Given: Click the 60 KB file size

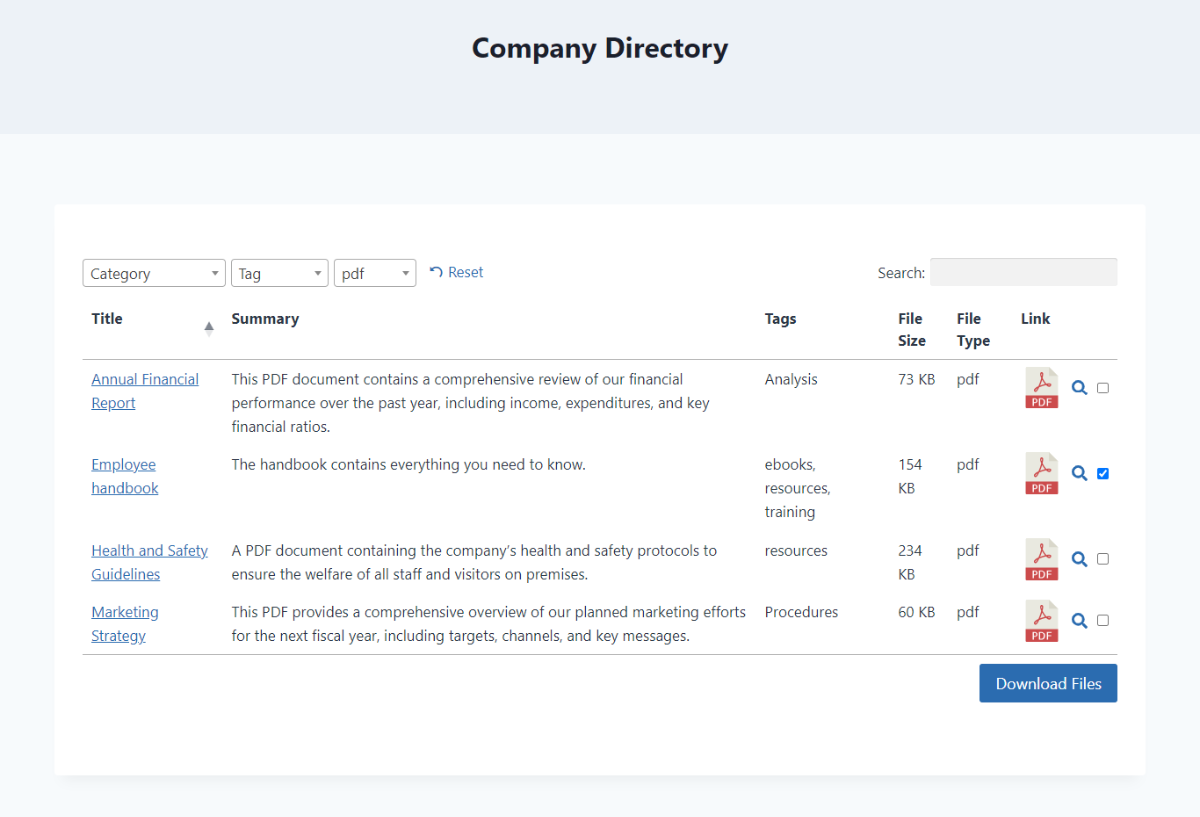Looking at the screenshot, I should click(917, 612).
